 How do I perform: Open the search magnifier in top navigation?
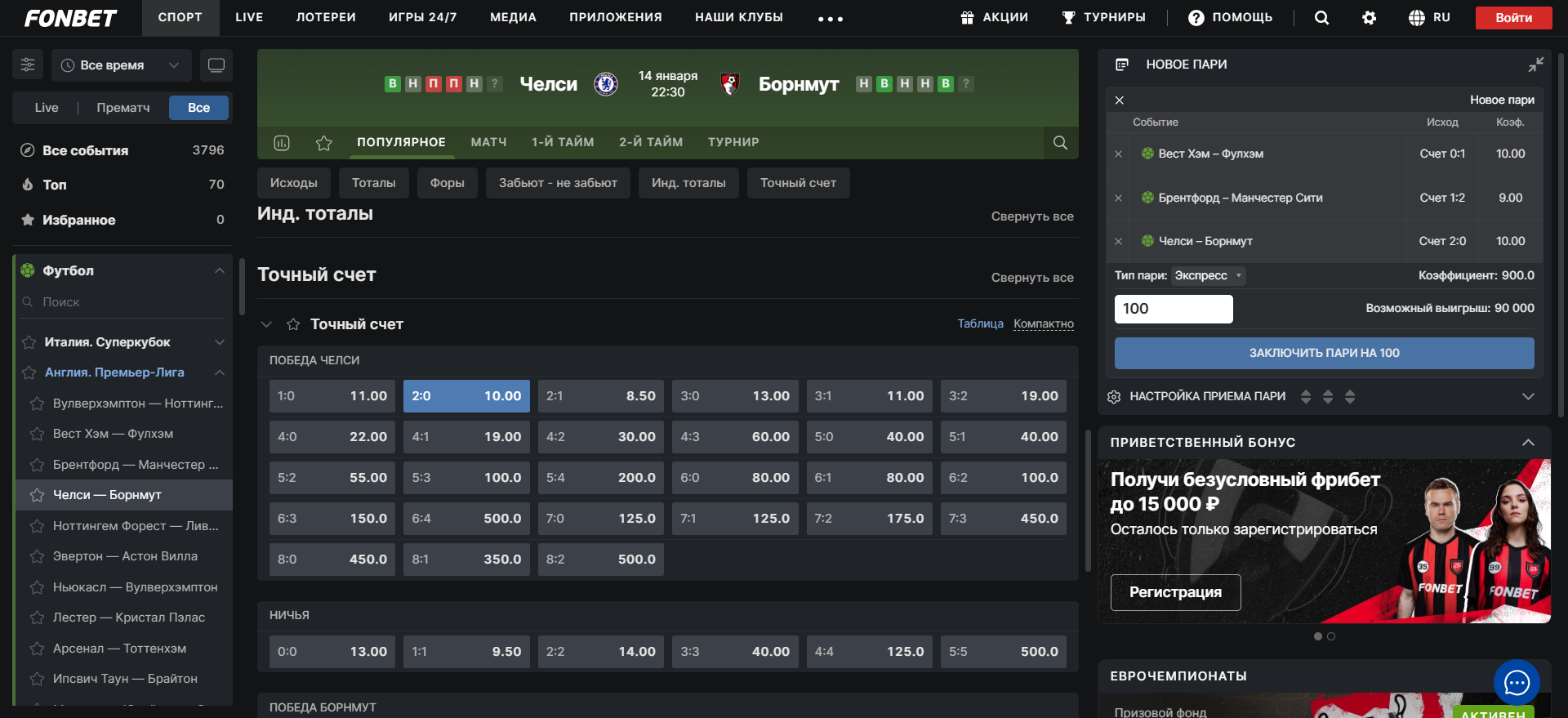(x=1321, y=18)
